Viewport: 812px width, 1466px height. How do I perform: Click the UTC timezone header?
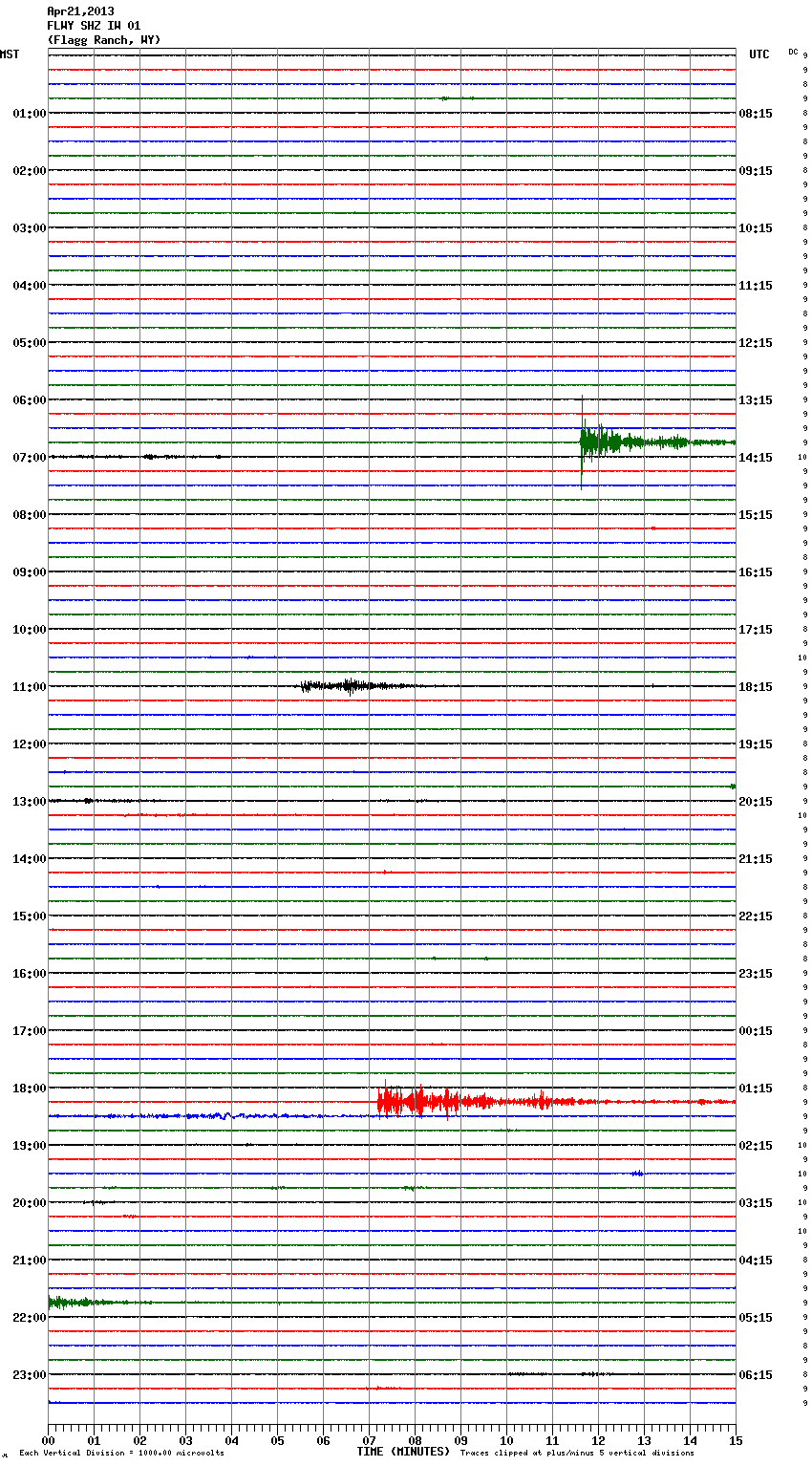(759, 54)
